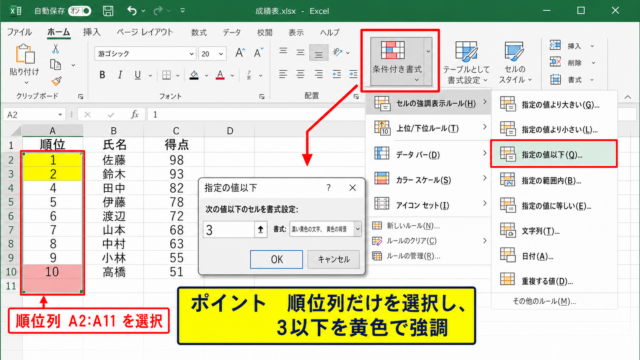Image resolution: width=640 pixels, height=360 pixels.
Task: Increase font size with large A icon
Action: (240, 53)
